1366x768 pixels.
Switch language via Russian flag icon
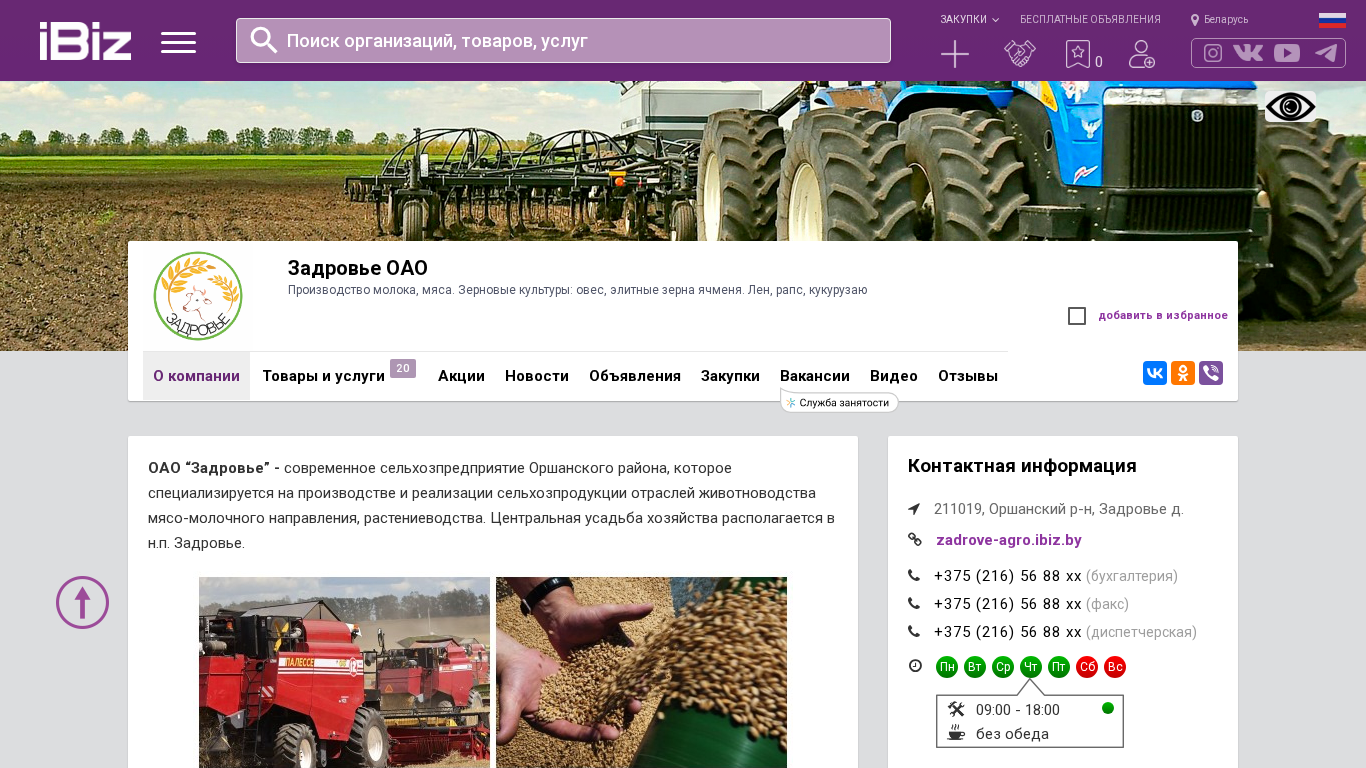[x=1332, y=20]
